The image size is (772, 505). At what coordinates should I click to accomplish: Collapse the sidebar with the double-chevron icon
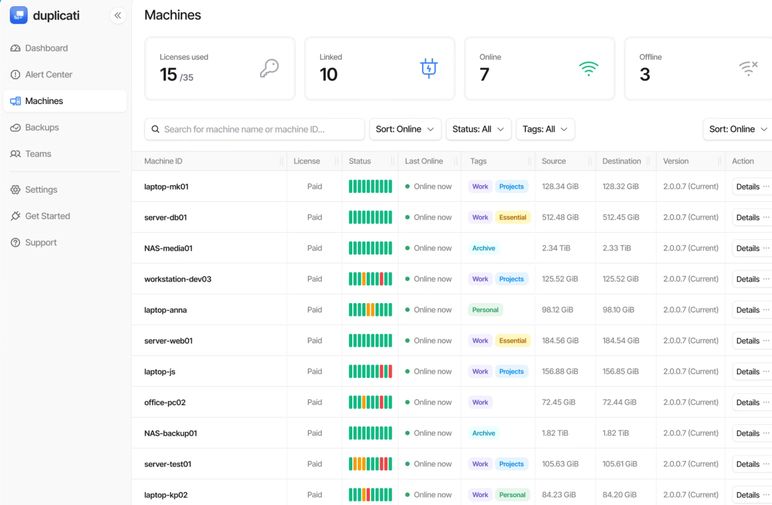coord(118,15)
